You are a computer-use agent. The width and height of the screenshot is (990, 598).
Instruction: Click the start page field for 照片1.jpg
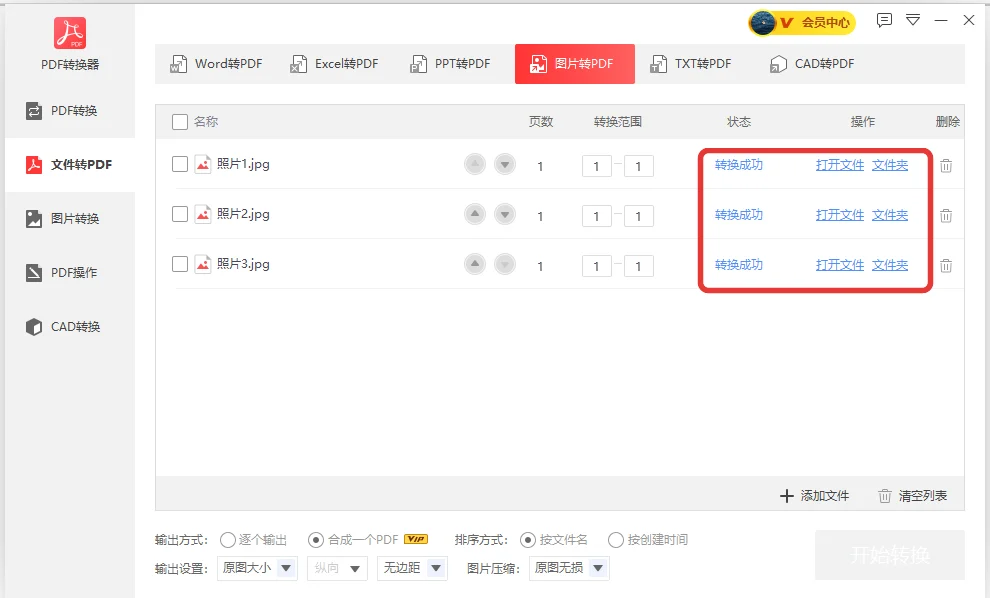pos(597,166)
